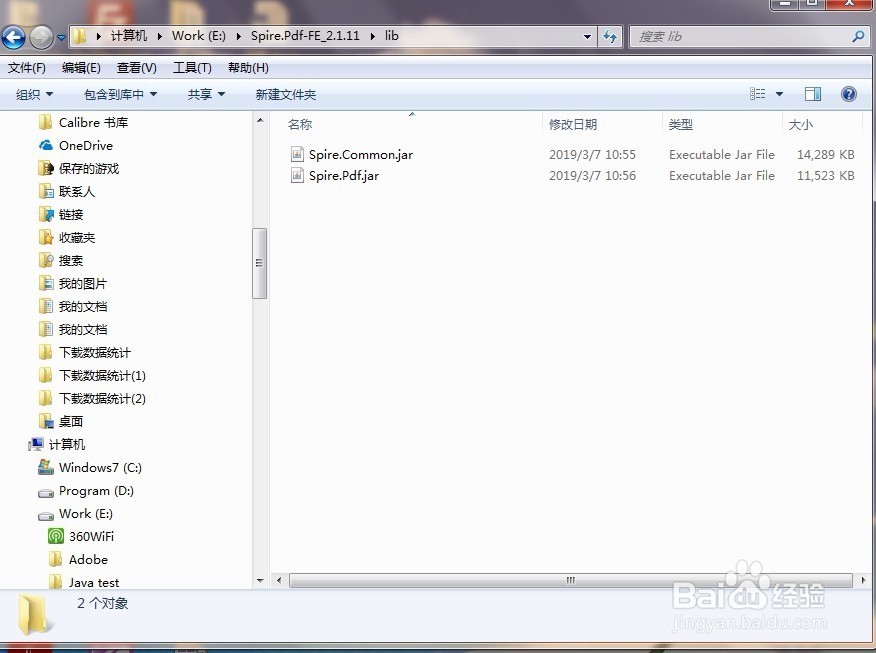Open 桌面 desktop icon in sidebar

pos(46,421)
